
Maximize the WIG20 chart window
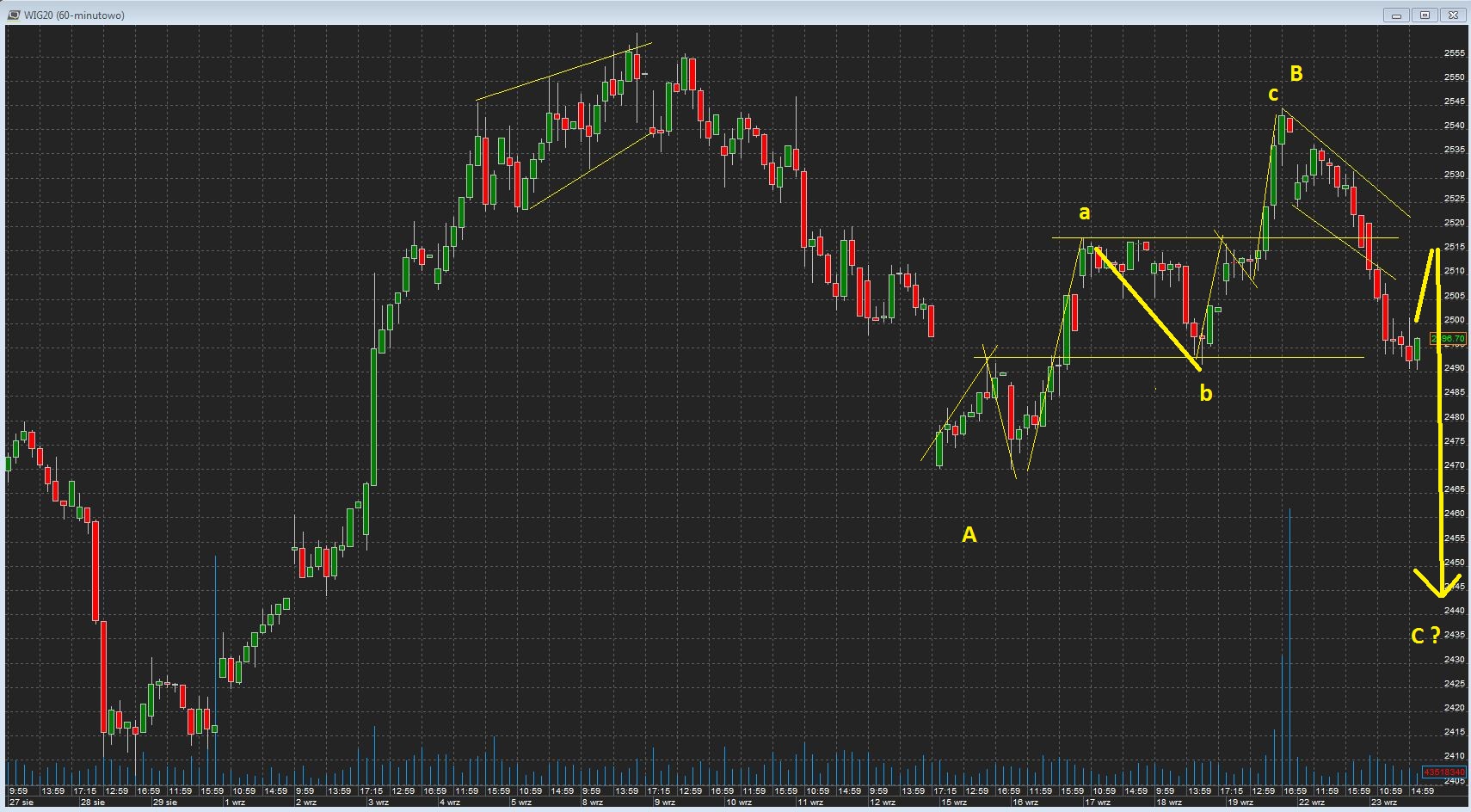tap(1425, 15)
